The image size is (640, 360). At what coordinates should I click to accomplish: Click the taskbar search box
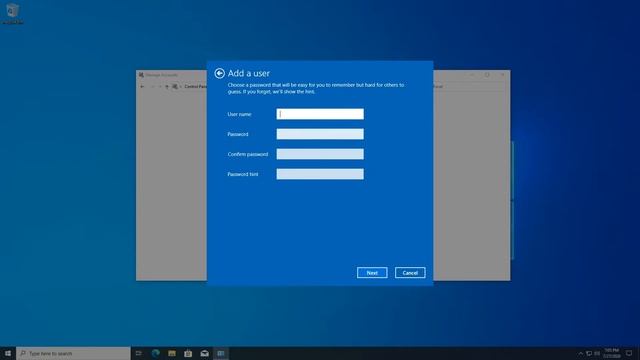(73, 353)
